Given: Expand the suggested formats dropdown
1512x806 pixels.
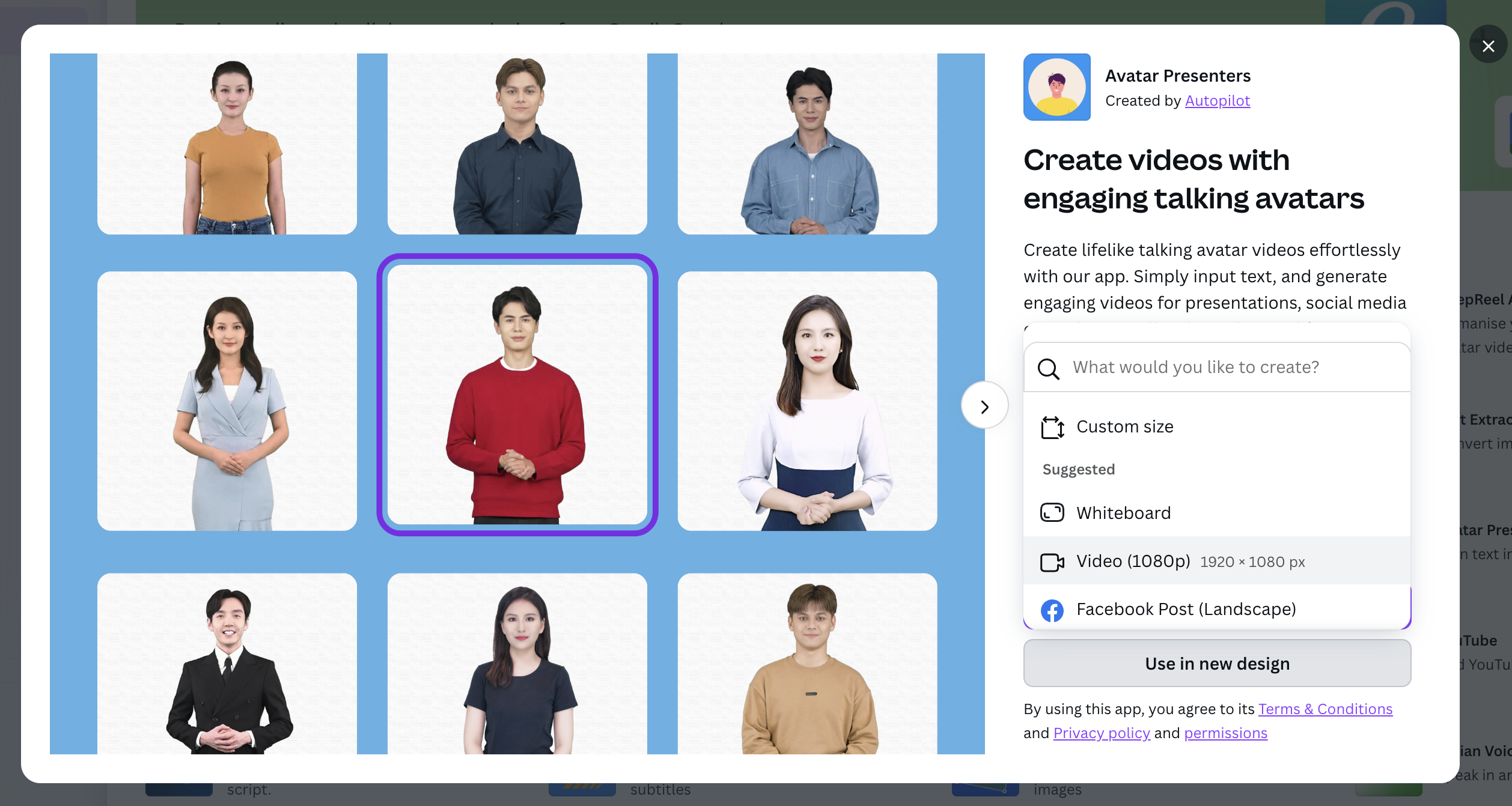Looking at the screenshot, I should pos(1216,367).
